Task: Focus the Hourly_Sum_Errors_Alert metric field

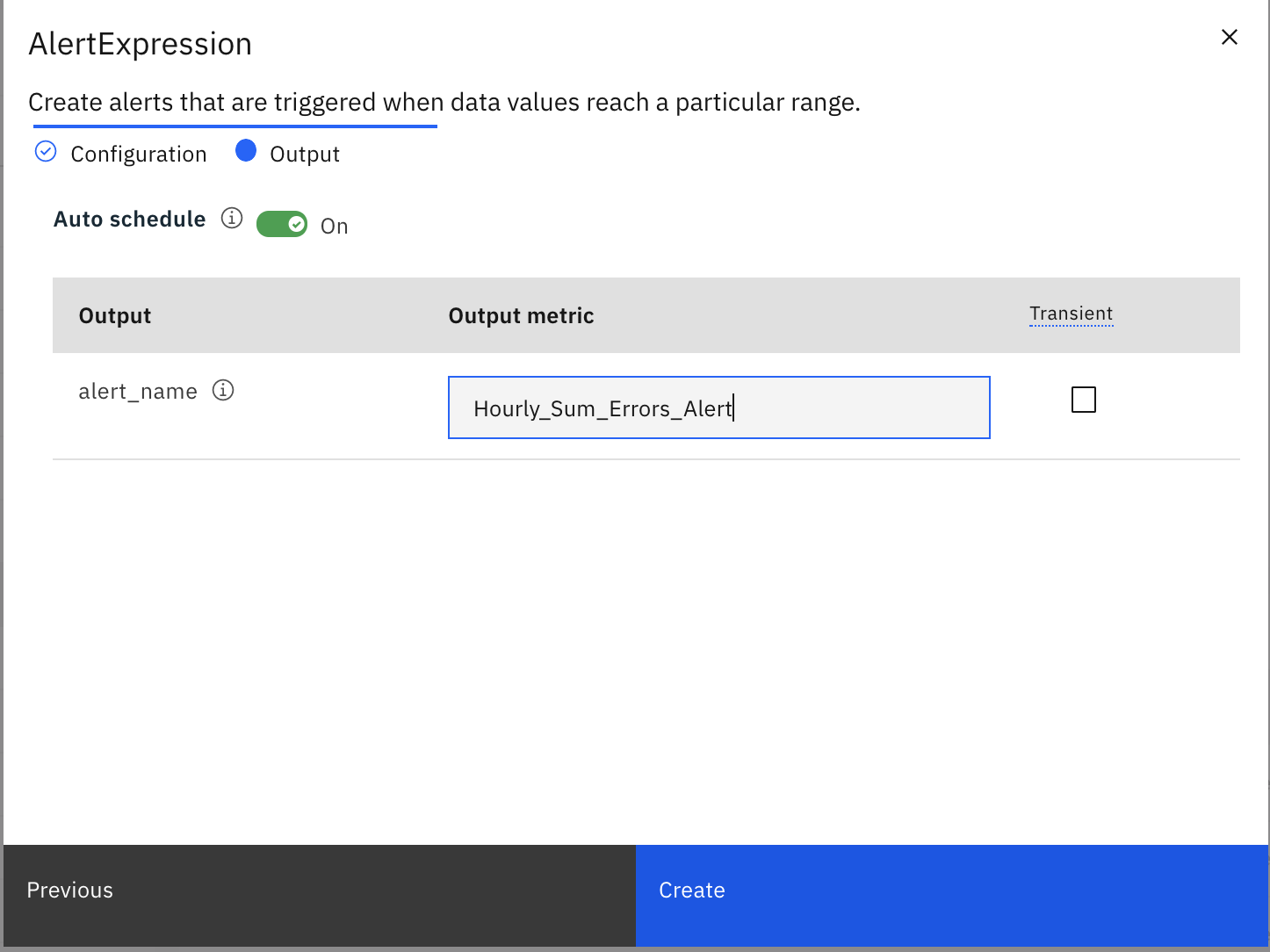Action: point(719,407)
